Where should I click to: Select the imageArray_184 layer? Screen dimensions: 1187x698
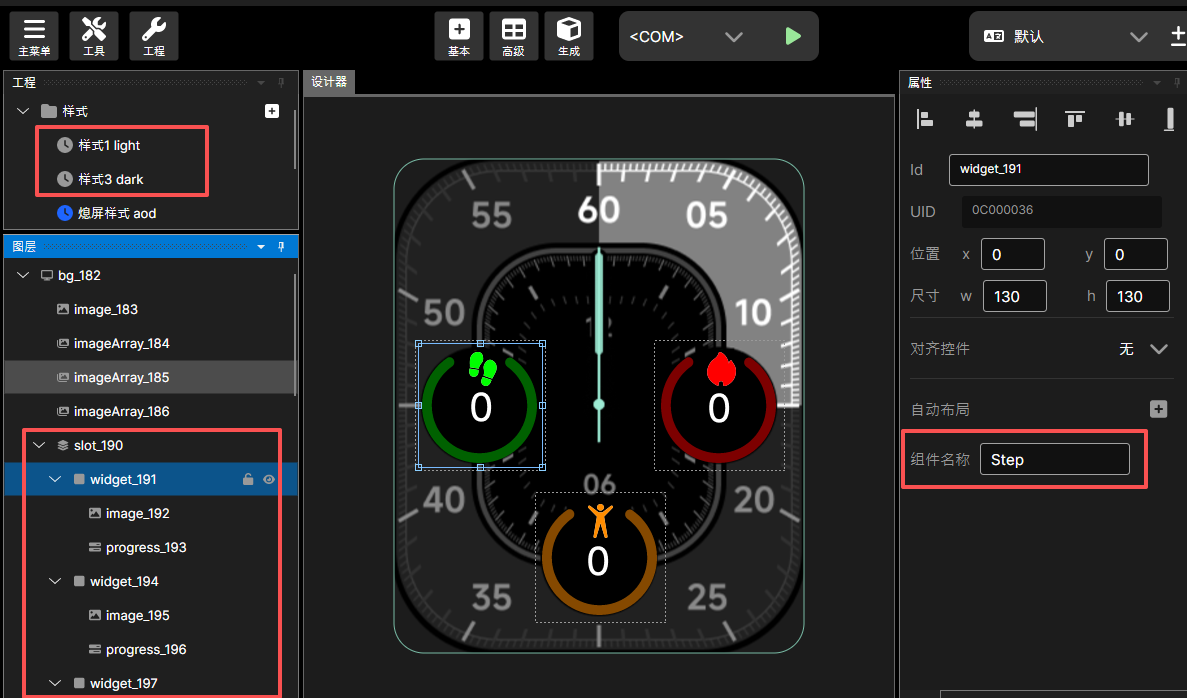coord(121,343)
